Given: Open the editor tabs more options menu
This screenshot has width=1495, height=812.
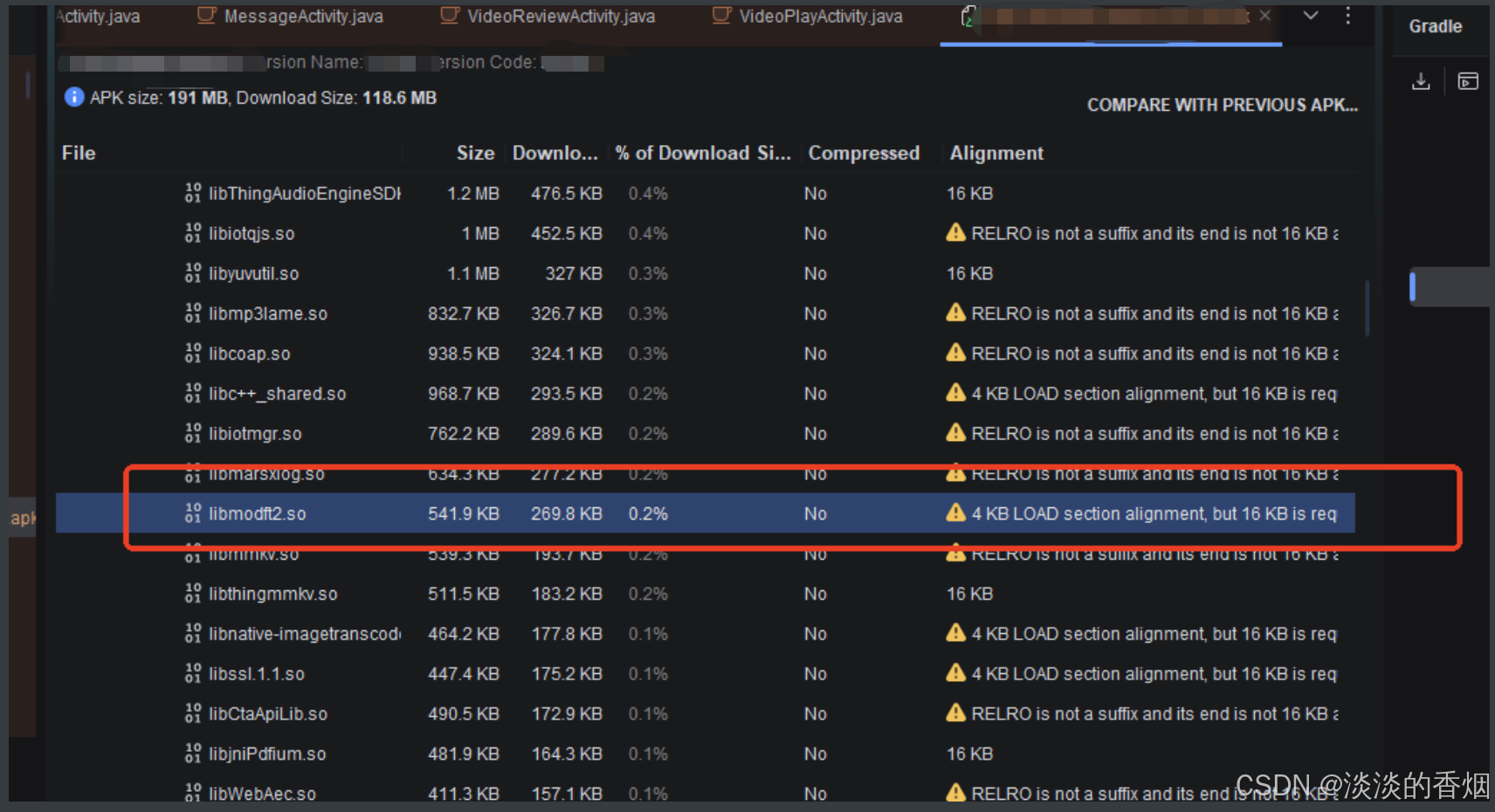Looking at the screenshot, I should 1348,16.
